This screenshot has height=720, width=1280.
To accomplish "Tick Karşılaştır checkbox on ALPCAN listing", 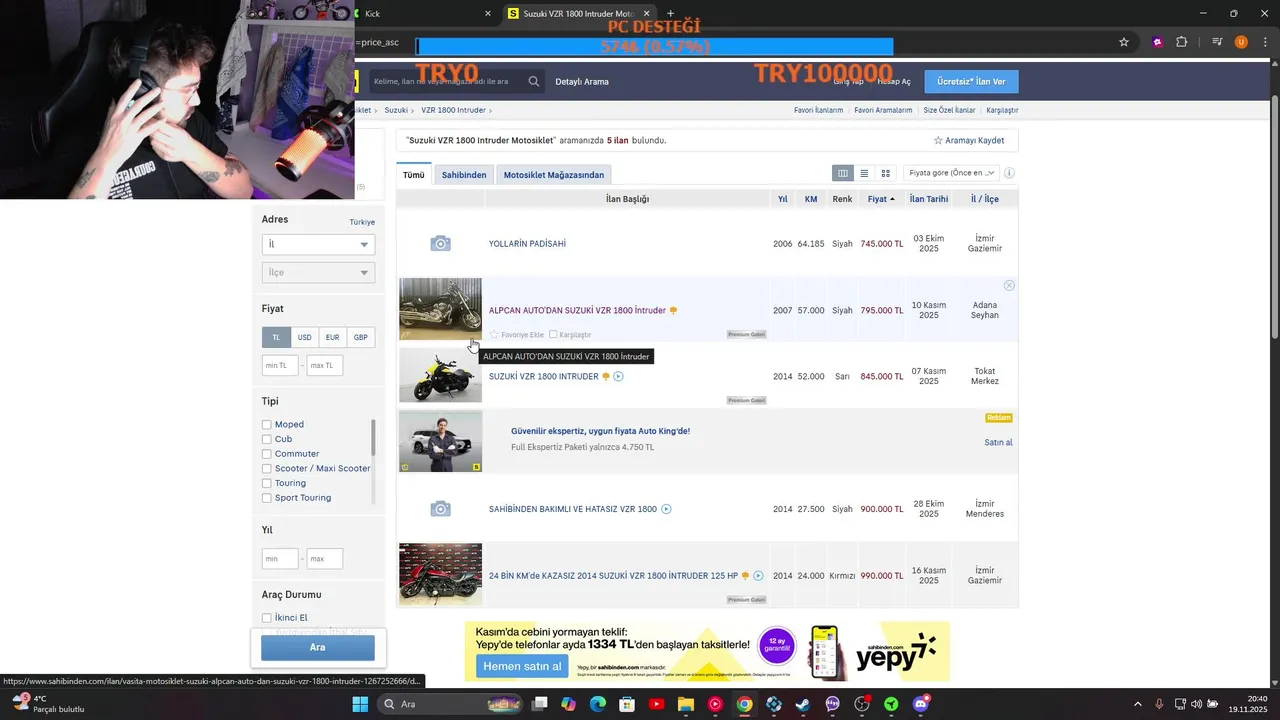I will pyautogui.click(x=553, y=334).
